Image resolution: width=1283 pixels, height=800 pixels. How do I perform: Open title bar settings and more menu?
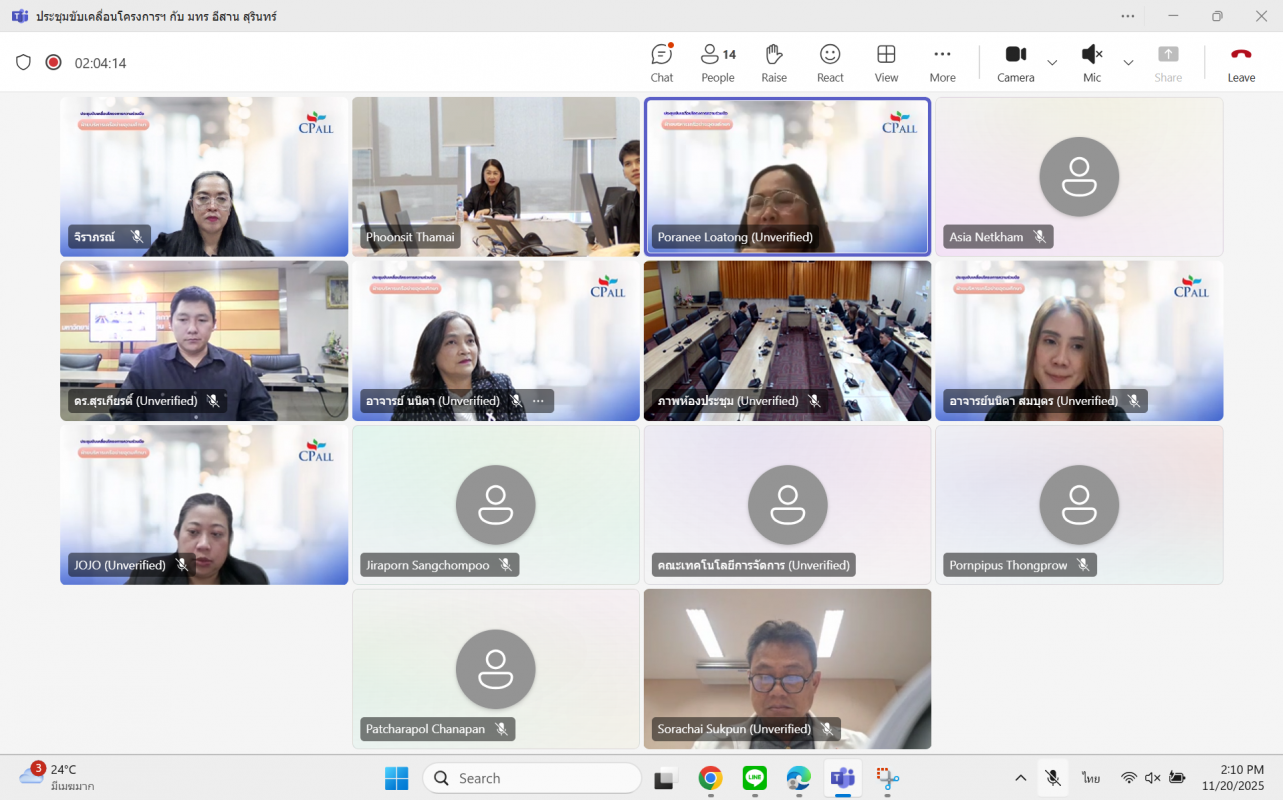1128,16
